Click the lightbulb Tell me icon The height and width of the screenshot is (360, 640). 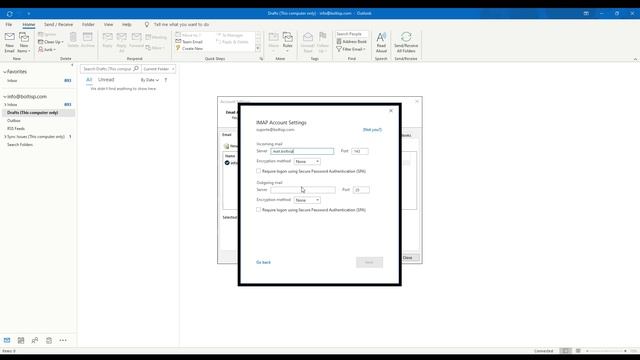[x=147, y=24]
